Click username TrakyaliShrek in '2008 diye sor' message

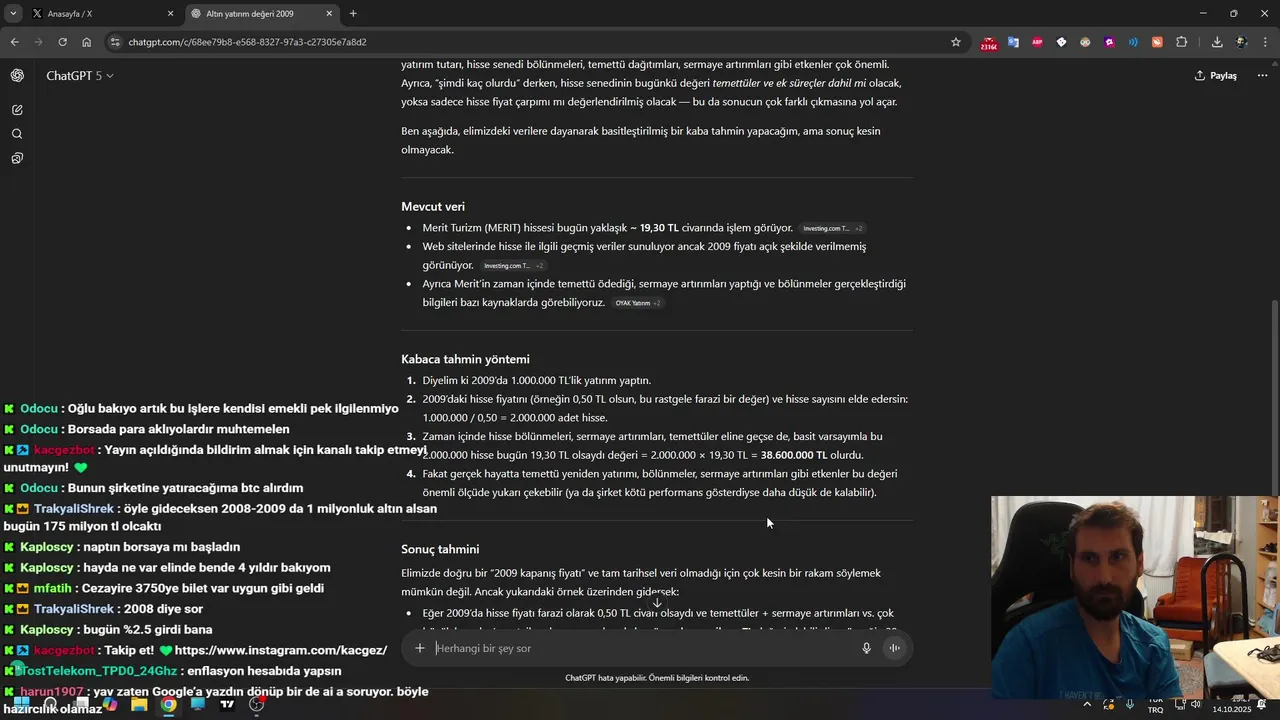74,609
